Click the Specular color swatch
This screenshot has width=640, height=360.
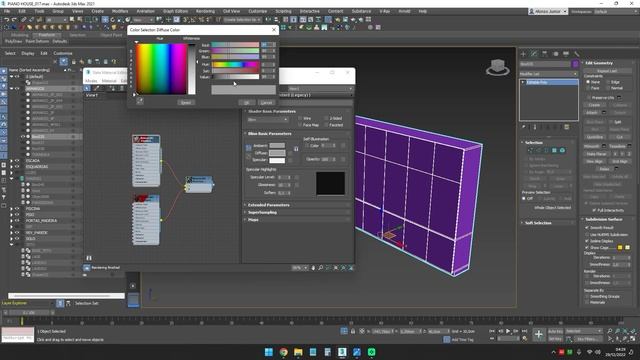click(x=277, y=160)
